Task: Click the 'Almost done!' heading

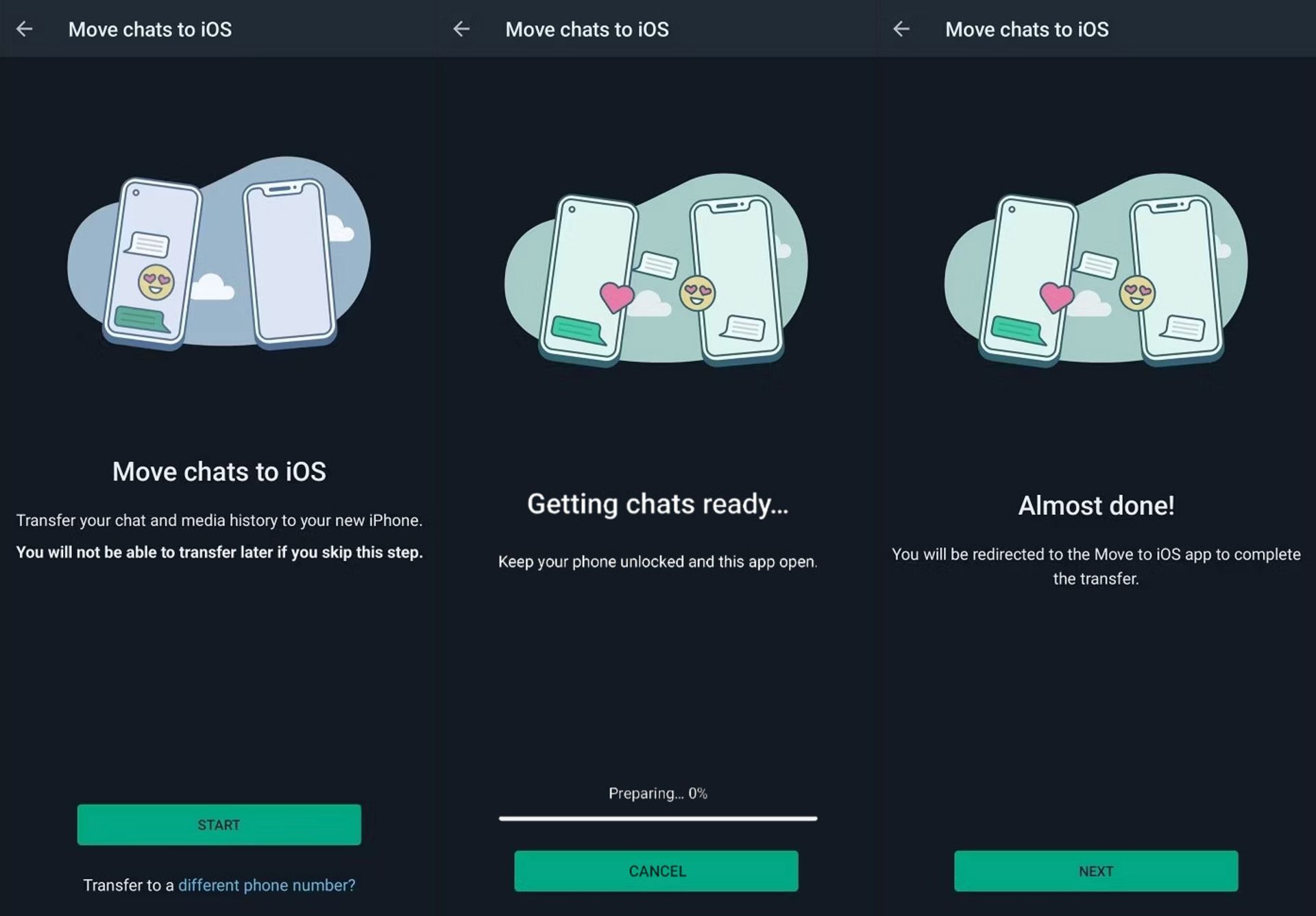Action: pos(1096,505)
